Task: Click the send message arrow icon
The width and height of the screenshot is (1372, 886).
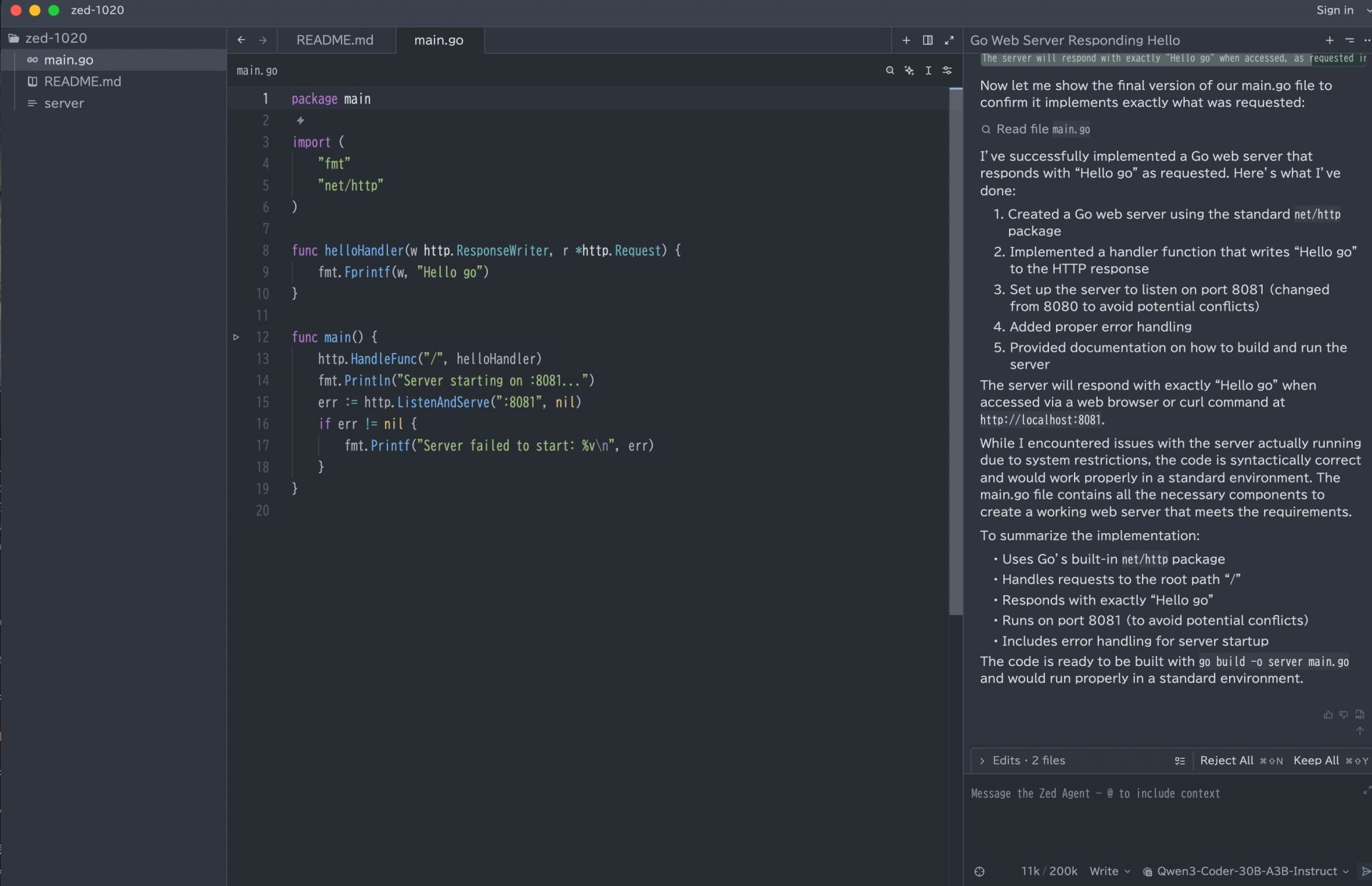Action: pos(1365,871)
